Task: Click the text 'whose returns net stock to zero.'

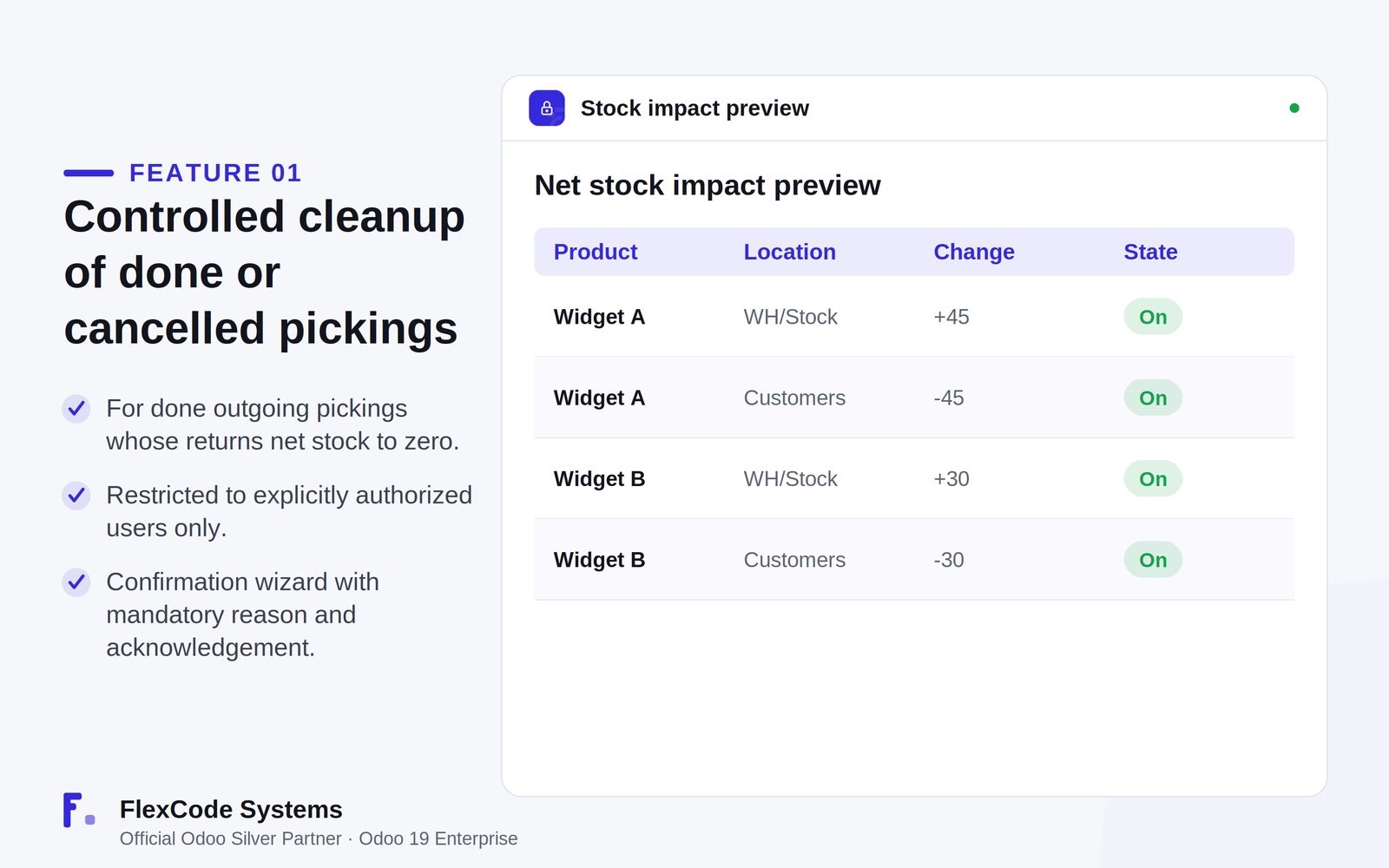Action: tap(283, 441)
